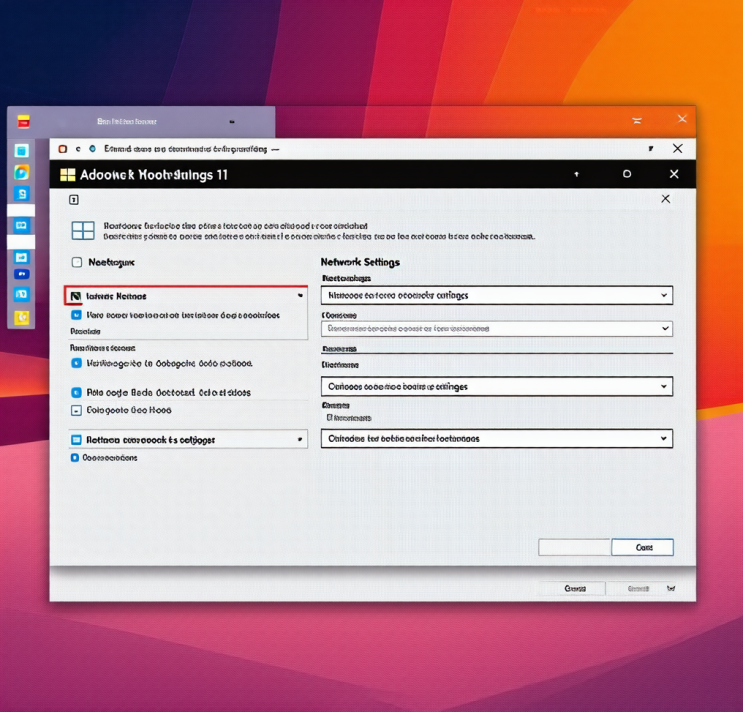The image size is (743, 712).
Task: Toggle the blue checkbox under the red-highlighted row
Action: pyautogui.click(x=76, y=315)
